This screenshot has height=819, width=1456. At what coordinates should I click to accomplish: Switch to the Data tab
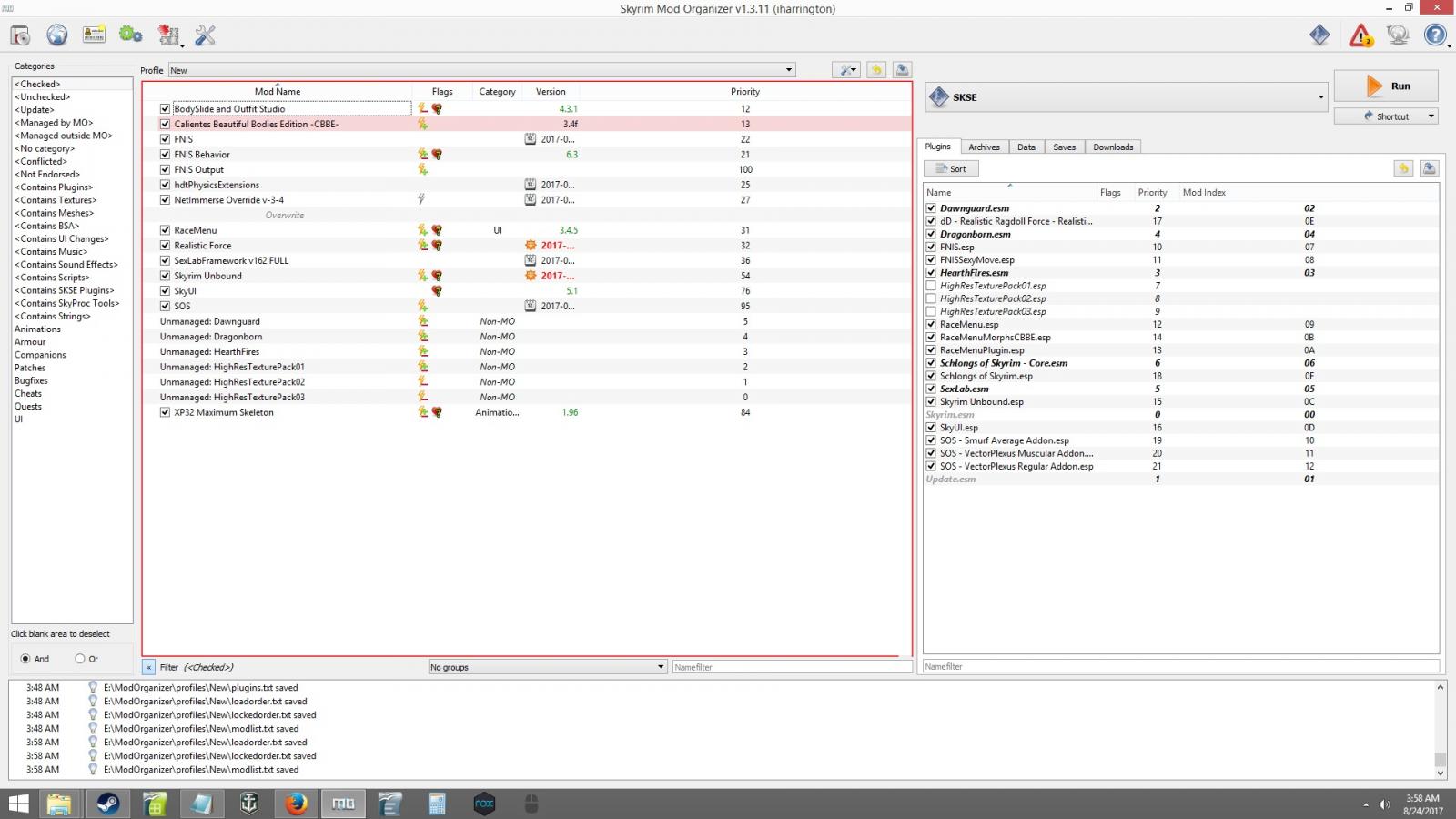point(1026,147)
